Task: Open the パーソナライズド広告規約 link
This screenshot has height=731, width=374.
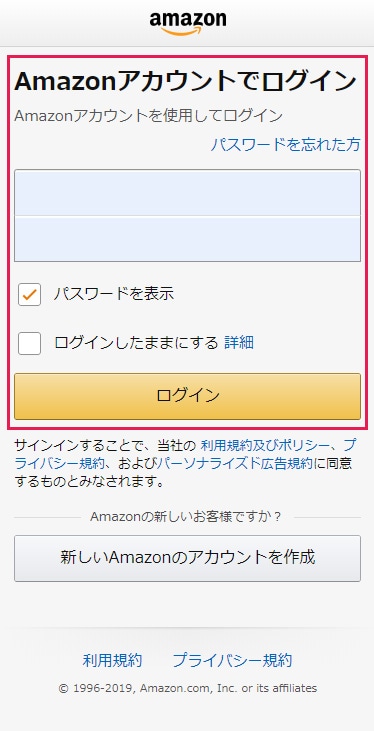Action: (235, 464)
